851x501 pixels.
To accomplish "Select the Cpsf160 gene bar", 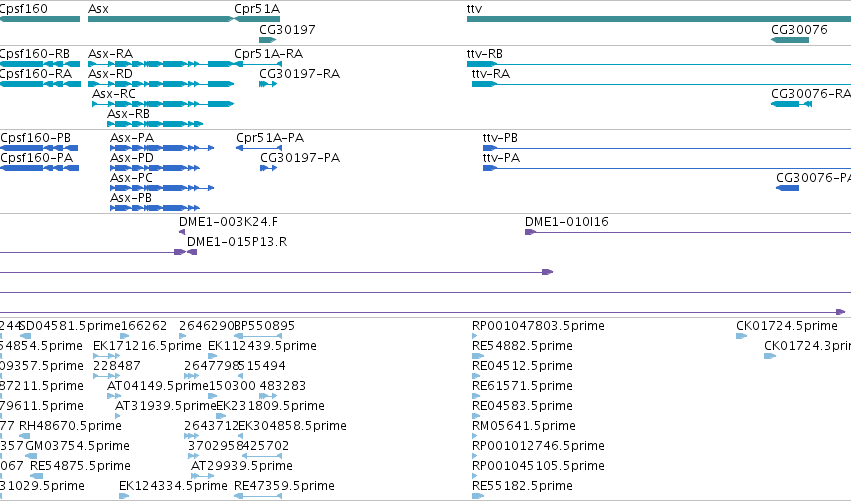I will (x=40, y=19).
